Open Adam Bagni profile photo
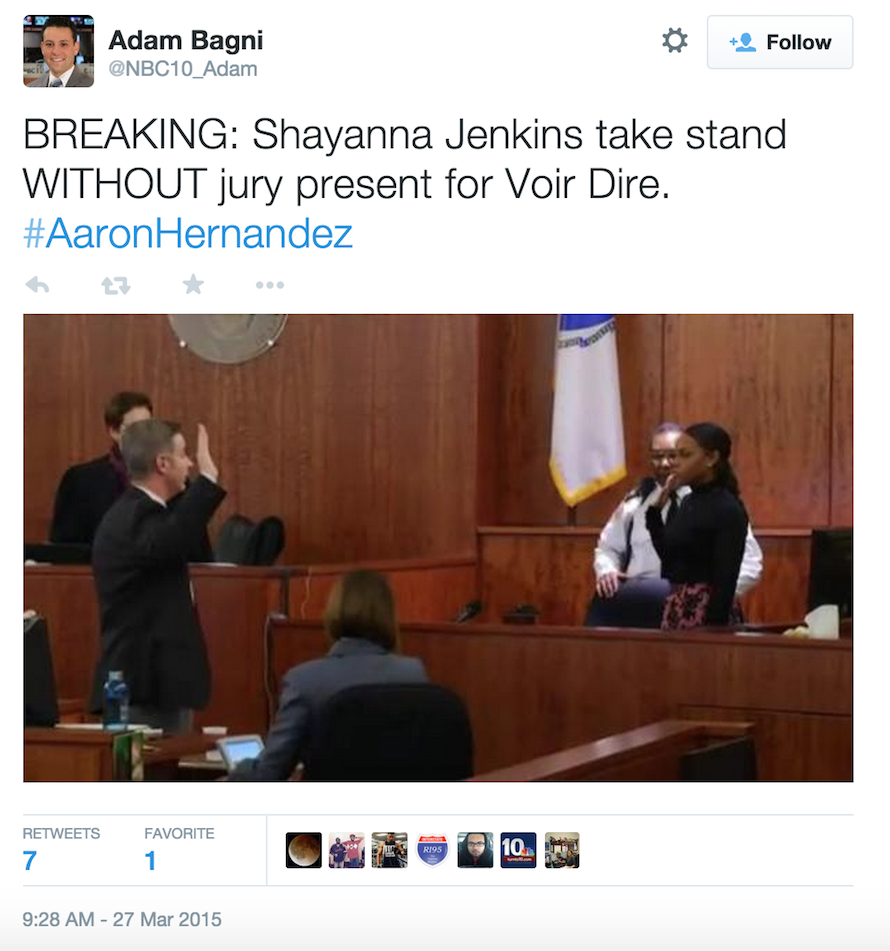 click(58, 51)
